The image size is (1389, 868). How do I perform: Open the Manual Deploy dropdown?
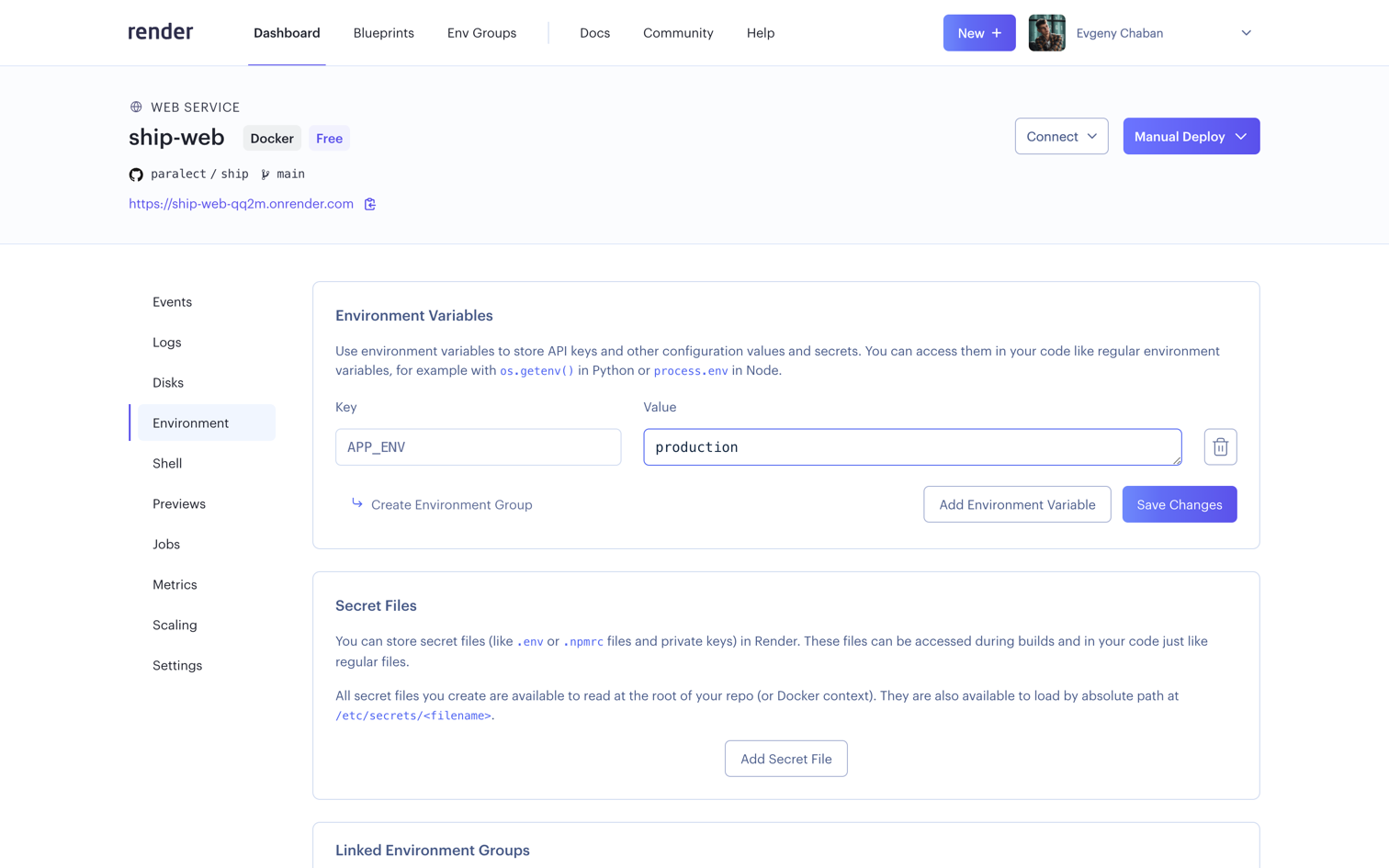click(1191, 136)
